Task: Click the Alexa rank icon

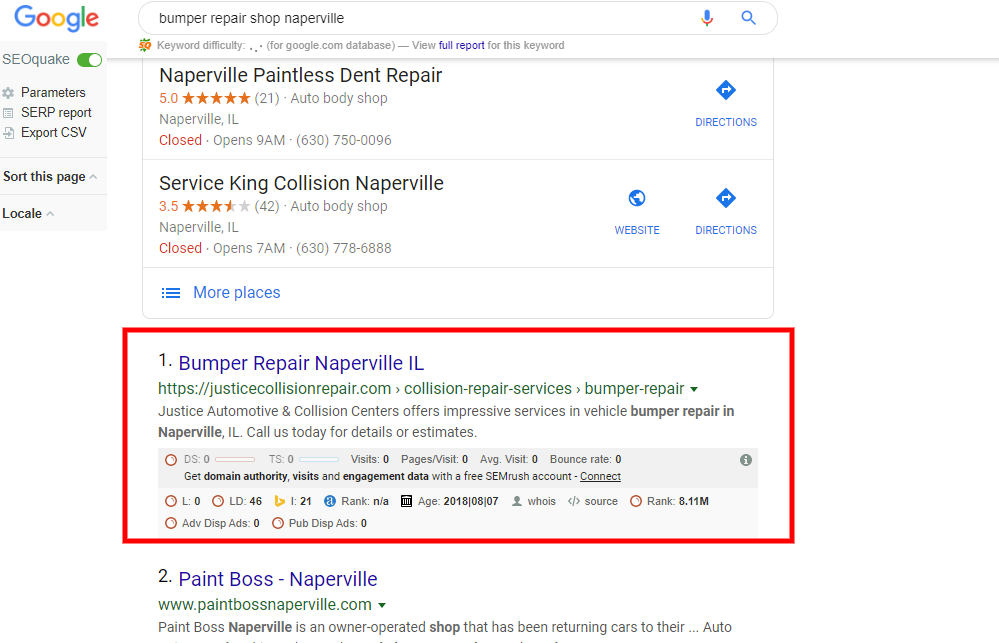Action: click(330, 502)
